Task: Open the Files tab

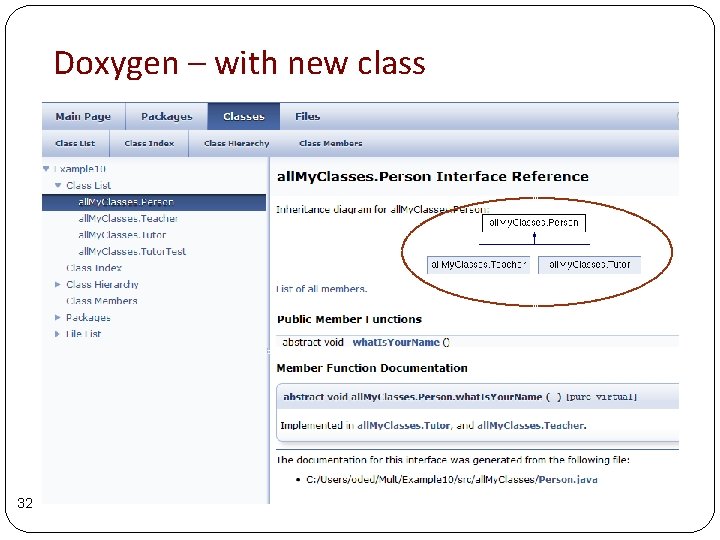Action: coord(307,117)
